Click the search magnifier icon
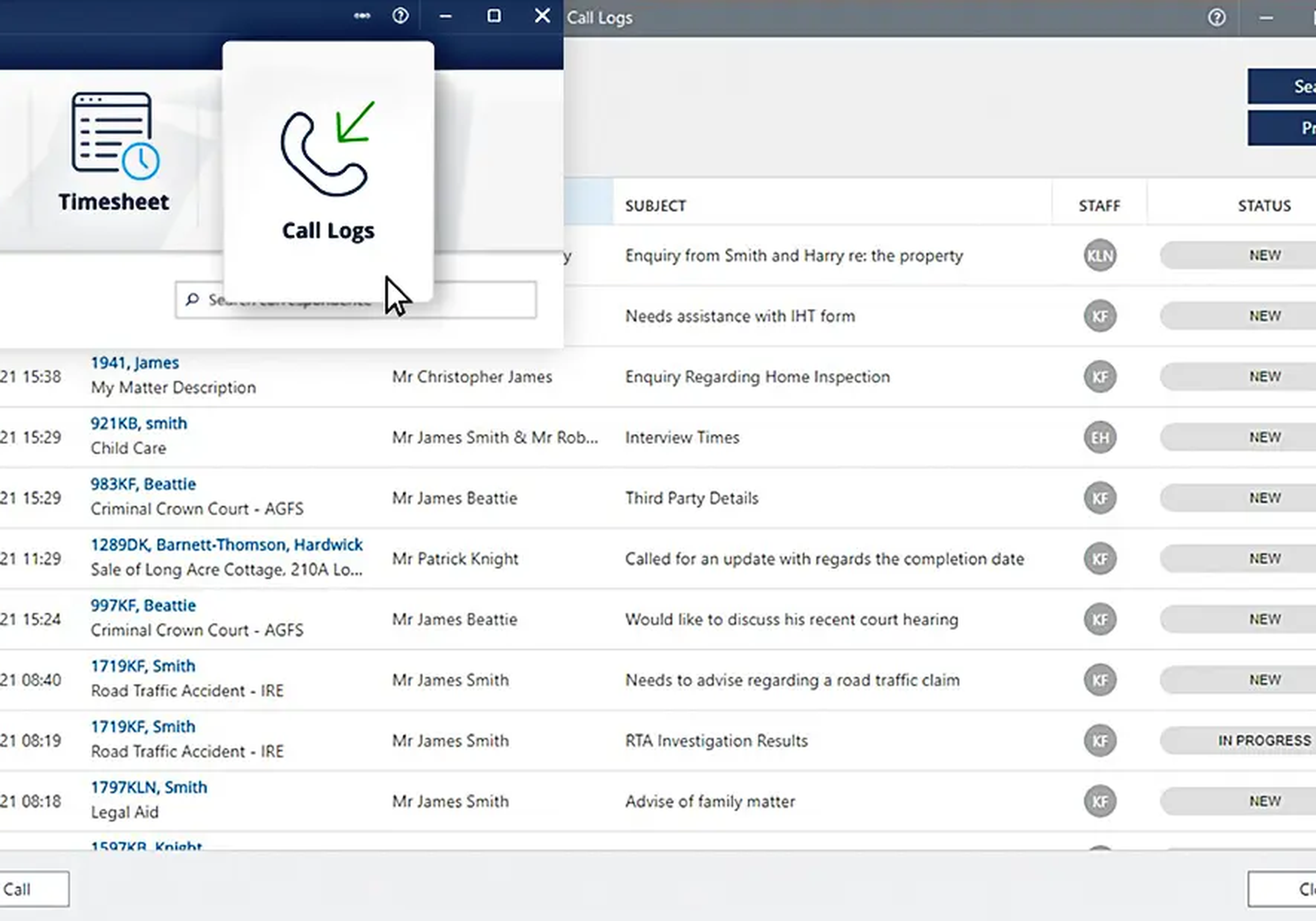 (193, 299)
